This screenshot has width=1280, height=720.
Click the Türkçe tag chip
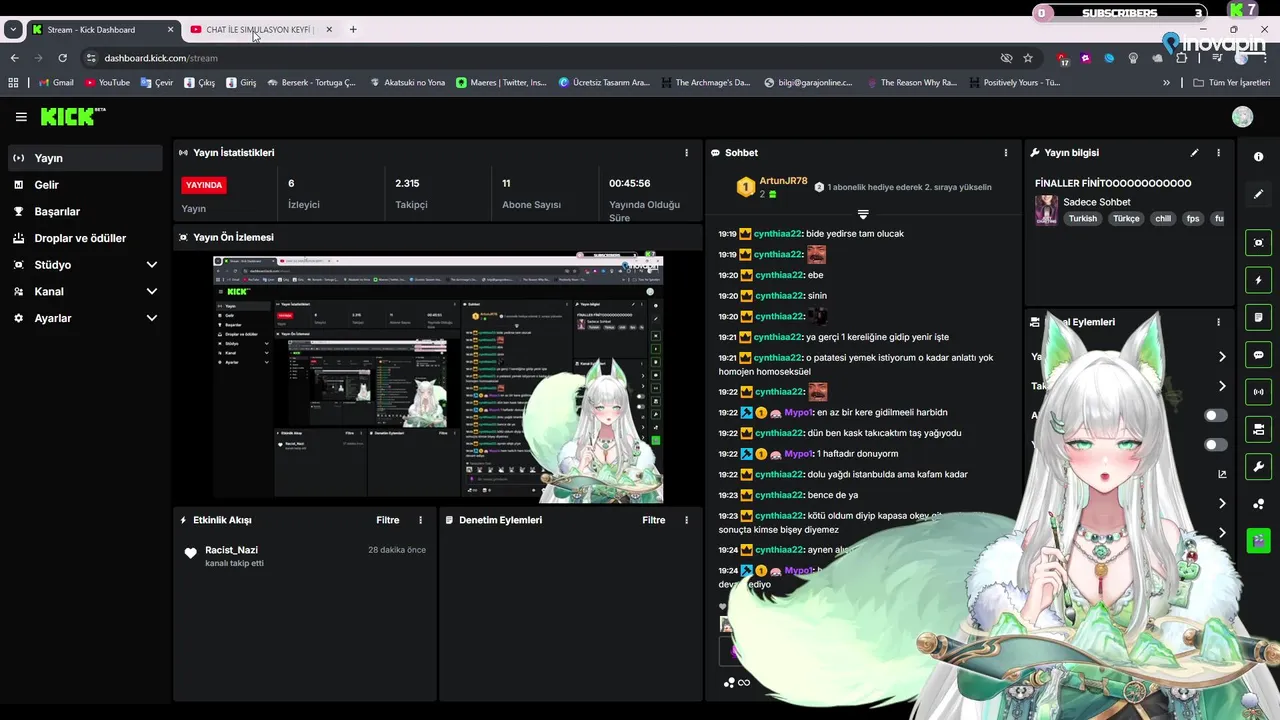[x=1126, y=218]
